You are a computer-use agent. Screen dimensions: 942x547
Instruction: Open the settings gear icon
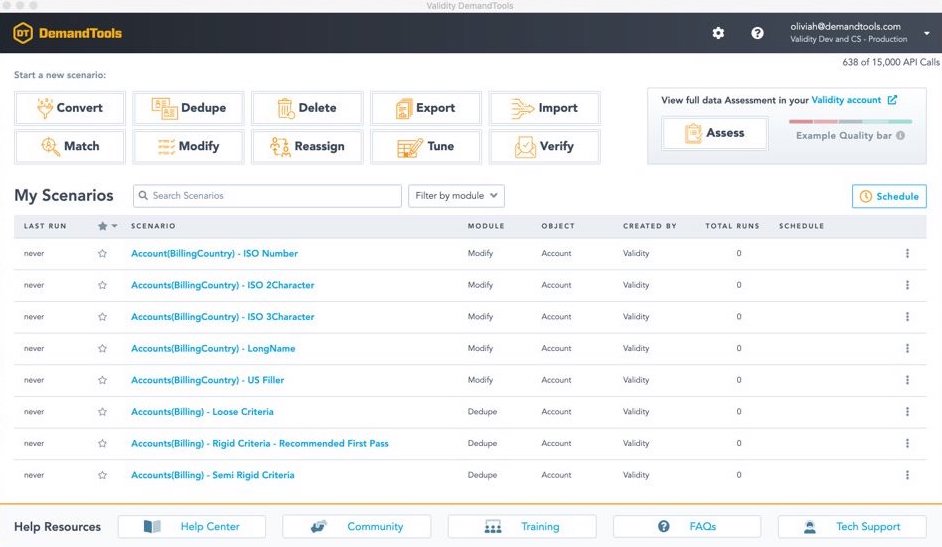coord(718,33)
